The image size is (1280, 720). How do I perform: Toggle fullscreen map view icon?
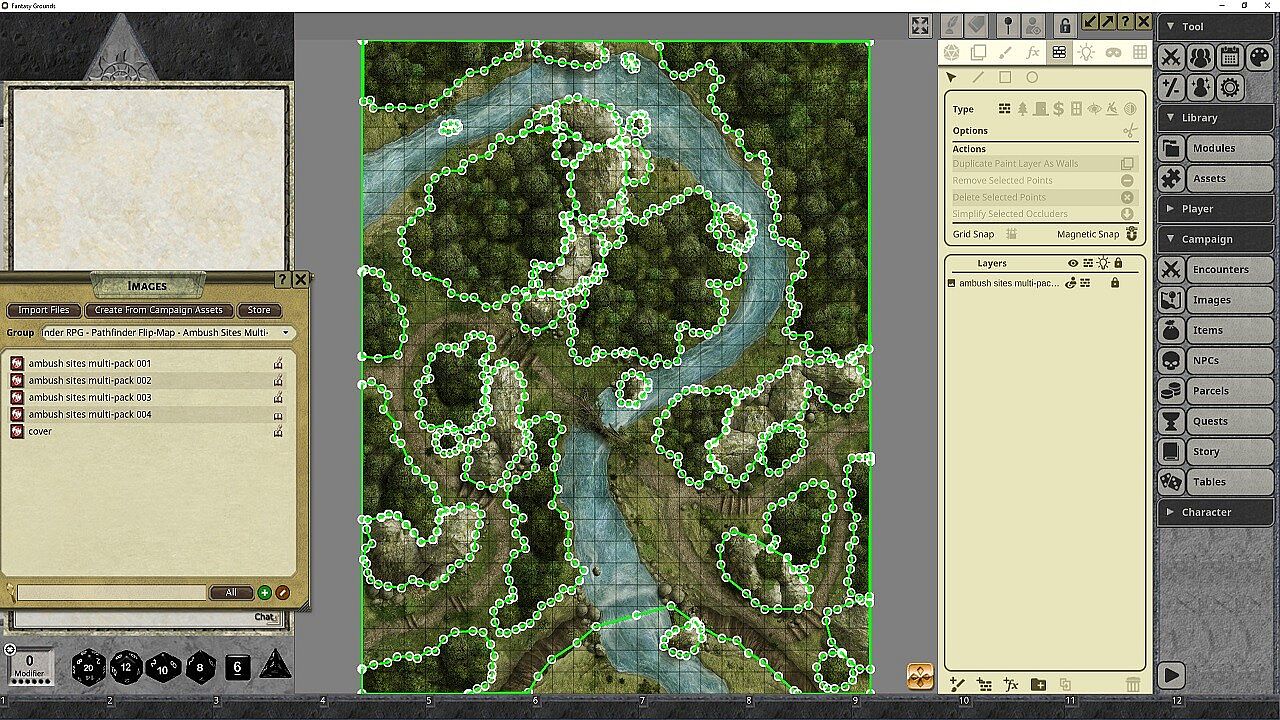click(x=920, y=25)
